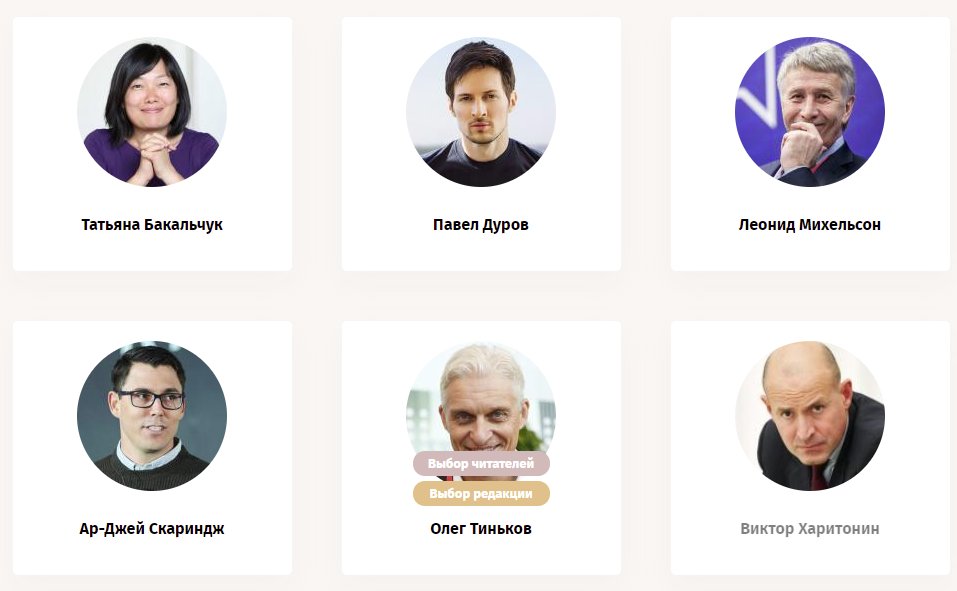The width and height of the screenshot is (957, 591).
Task: Click the Олег Тиньков name link
Action: [x=481, y=529]
